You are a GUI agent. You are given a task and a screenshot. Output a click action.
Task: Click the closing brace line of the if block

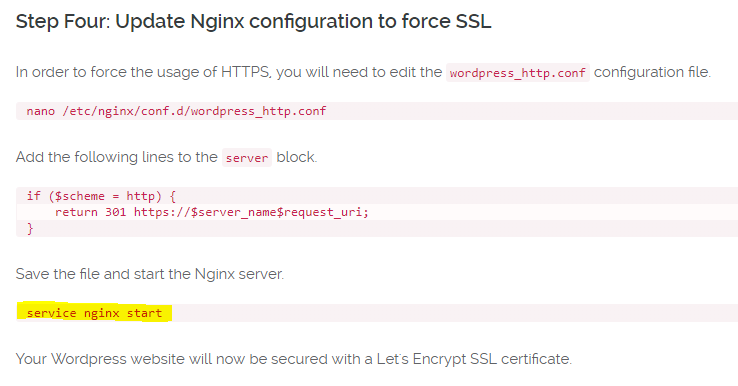pyautogui.click(x=30, y=229)
